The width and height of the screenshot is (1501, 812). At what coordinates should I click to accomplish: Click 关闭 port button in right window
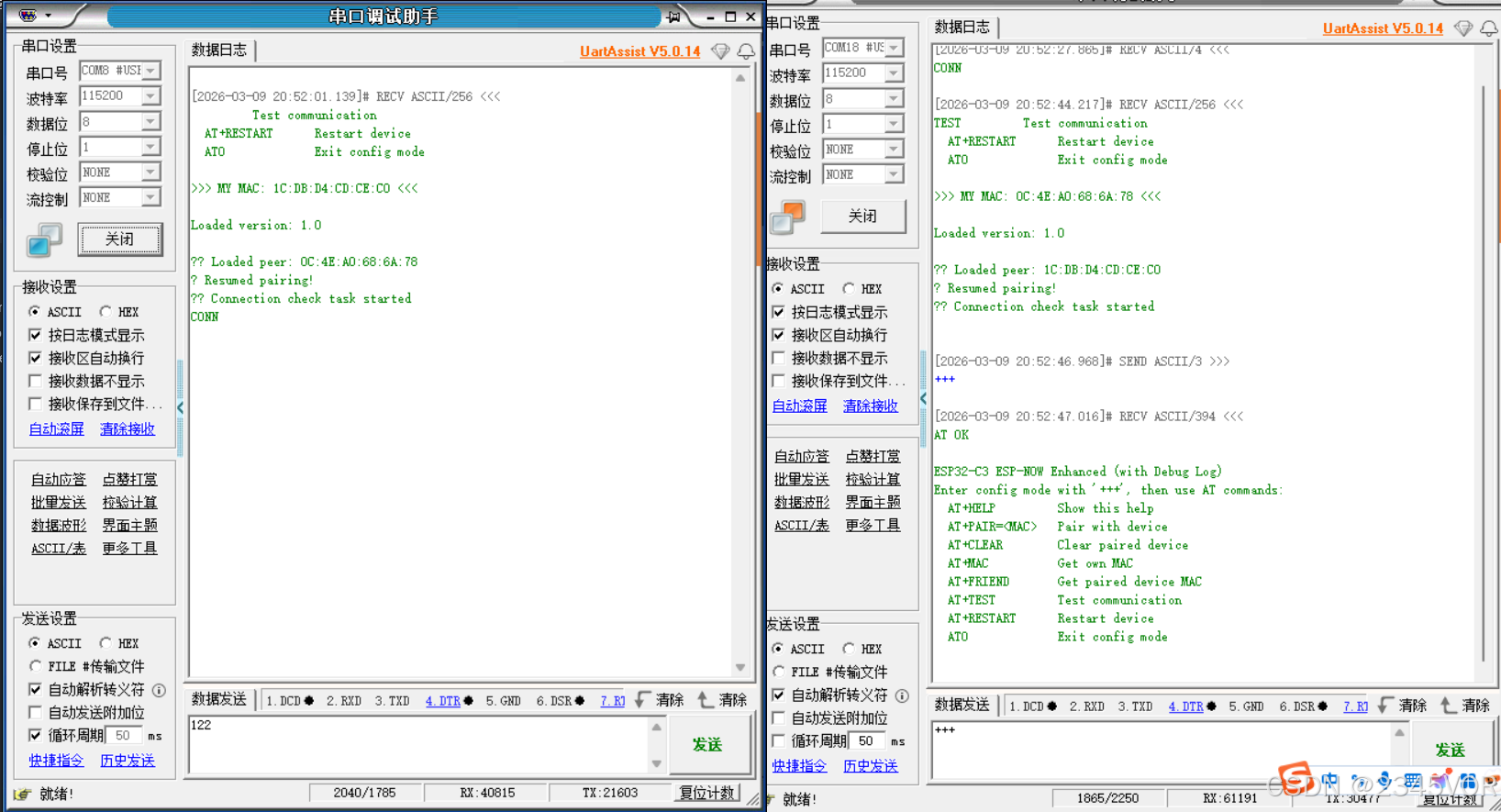[862, 217]
